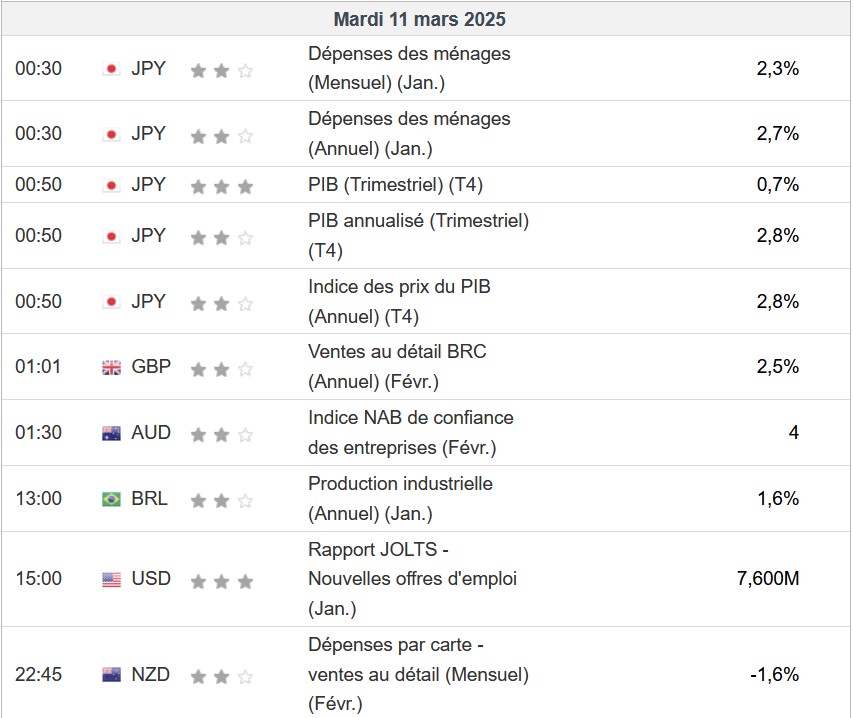Click the Brazil flag next to BRL

pyautogui.click(x=111, y=499)
